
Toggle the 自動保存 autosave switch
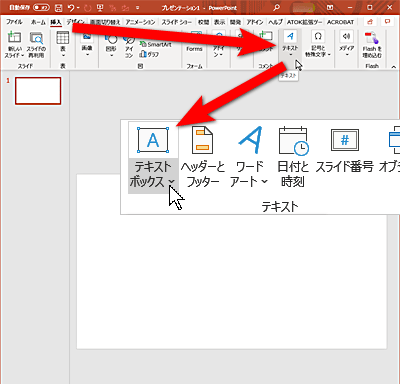[41, 7]
